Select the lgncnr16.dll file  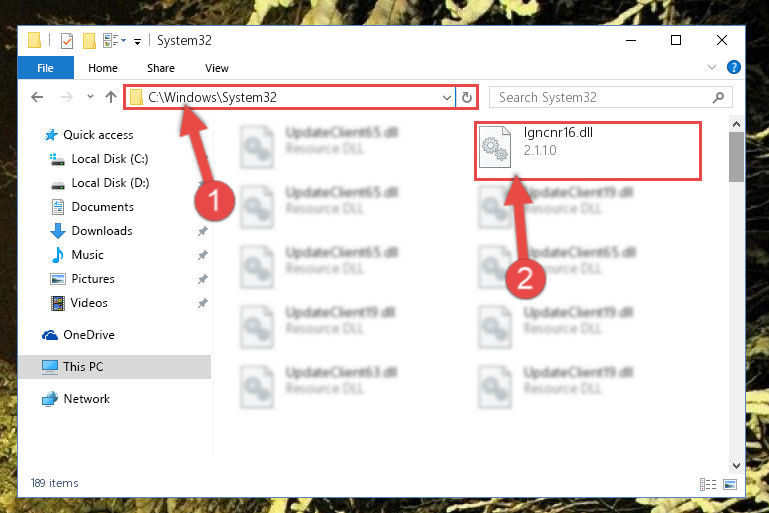click(x=588, y=151)
